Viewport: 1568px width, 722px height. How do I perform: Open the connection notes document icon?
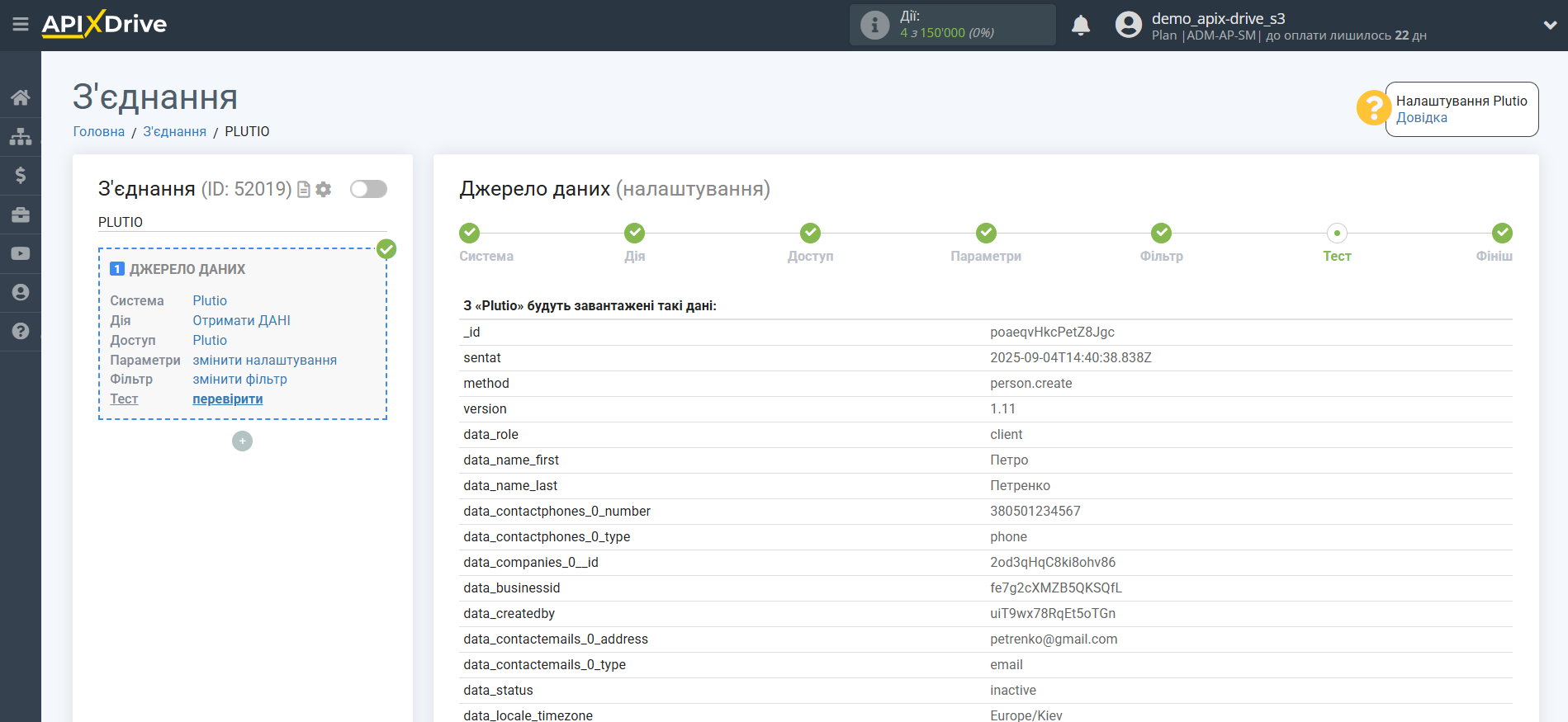[x=304, y=189]
